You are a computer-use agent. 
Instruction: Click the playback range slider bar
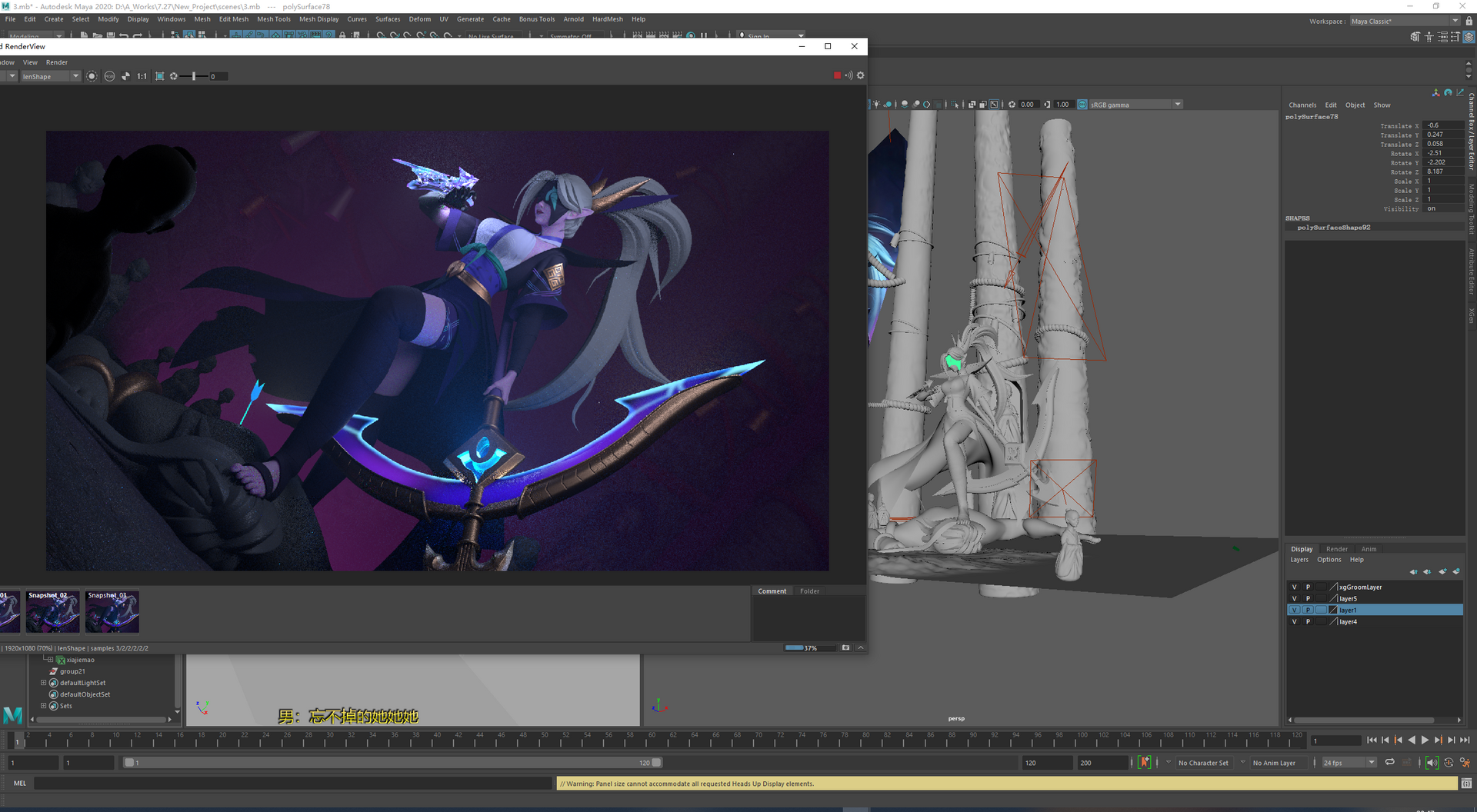click(x=392, y=763)
